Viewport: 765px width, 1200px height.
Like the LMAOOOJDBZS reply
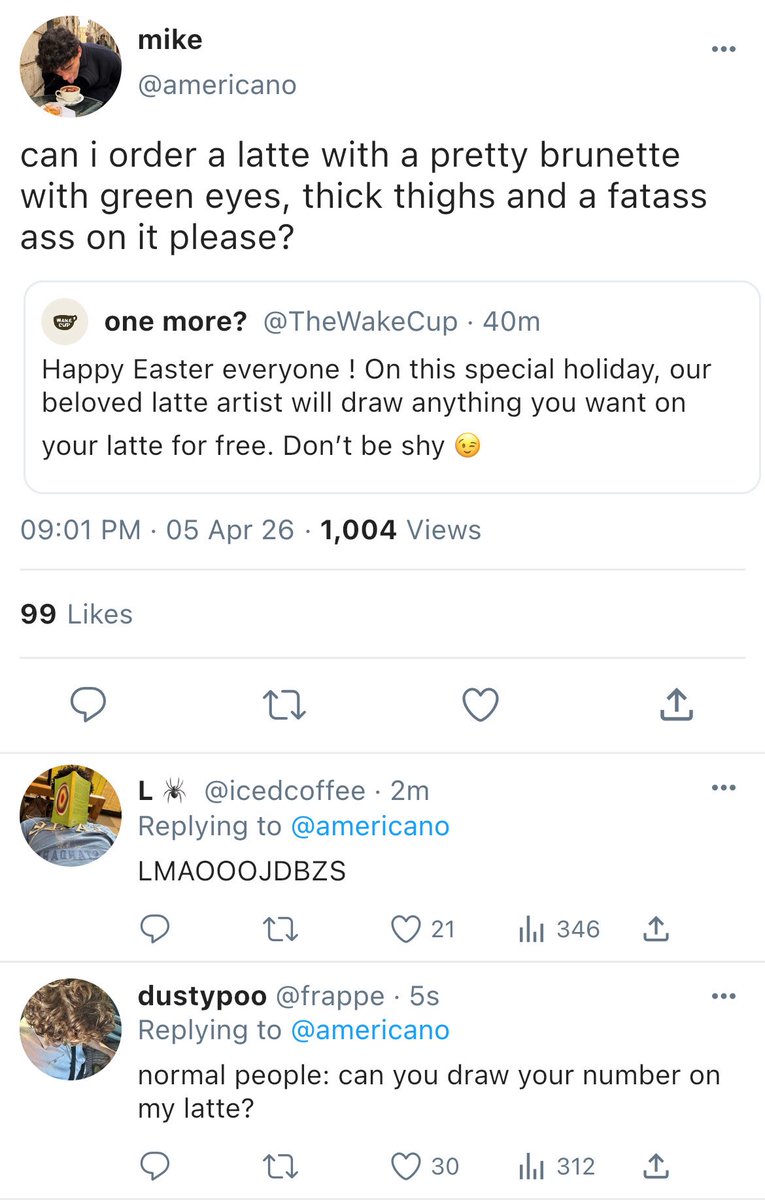click(x=407, y=929)
